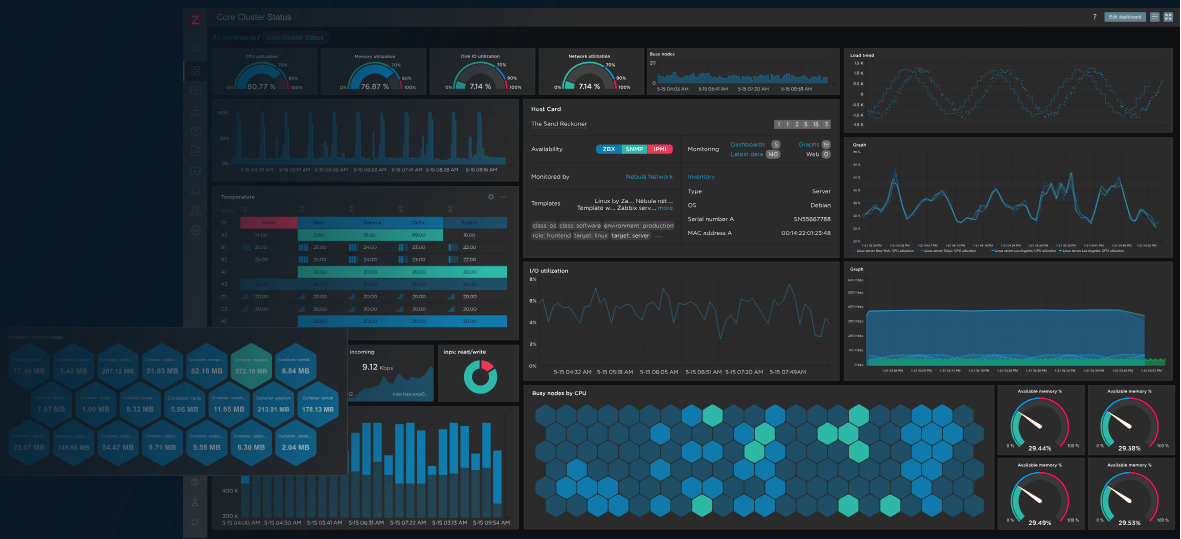Select the Dashboards icon in the sidebar

click(x=196, y=70)
